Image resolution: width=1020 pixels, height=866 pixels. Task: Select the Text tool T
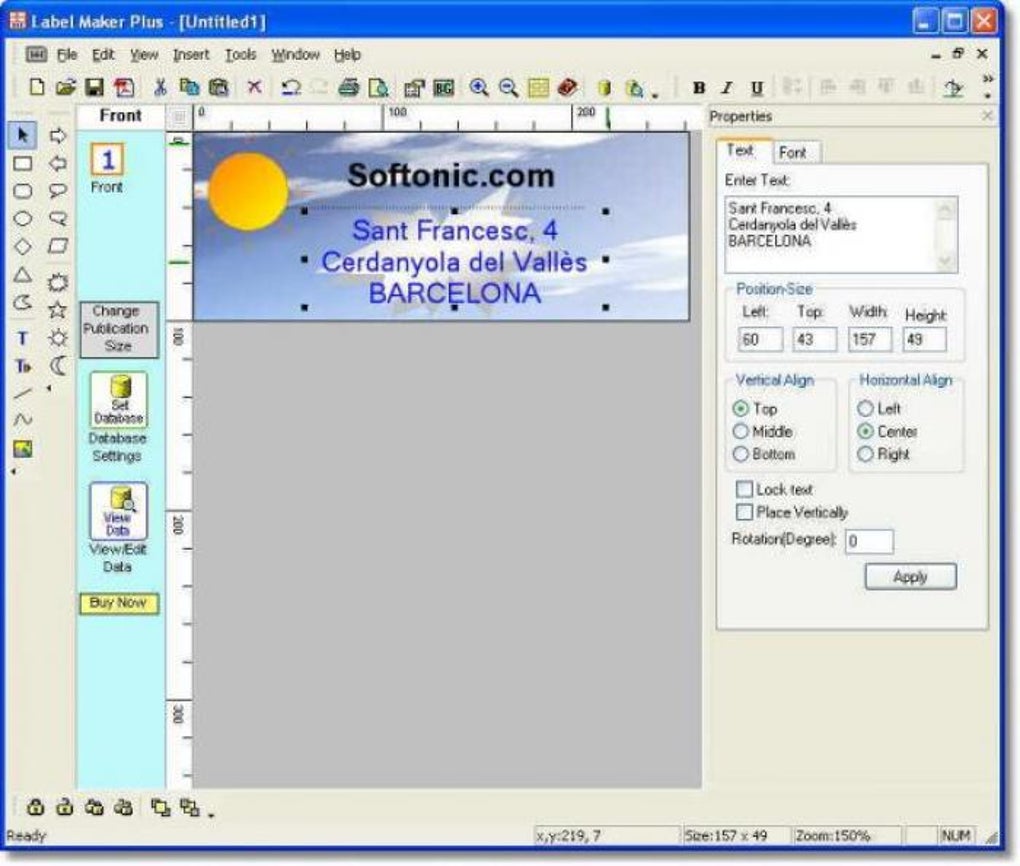[23, 338]
